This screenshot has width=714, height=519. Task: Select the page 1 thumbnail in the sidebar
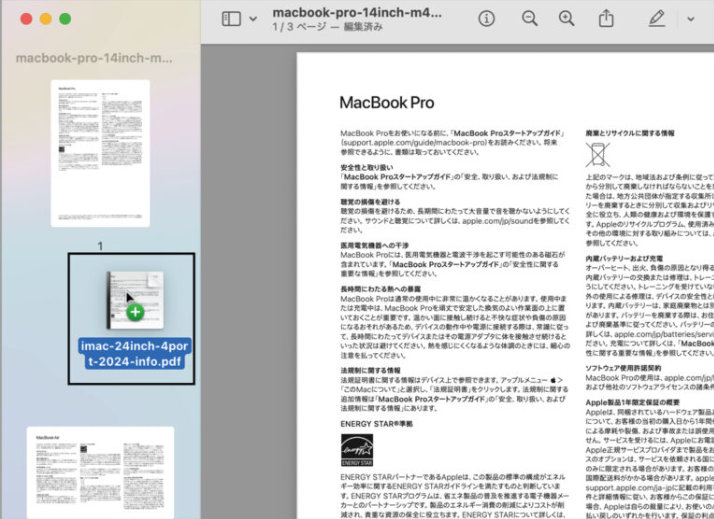point(100,153)
